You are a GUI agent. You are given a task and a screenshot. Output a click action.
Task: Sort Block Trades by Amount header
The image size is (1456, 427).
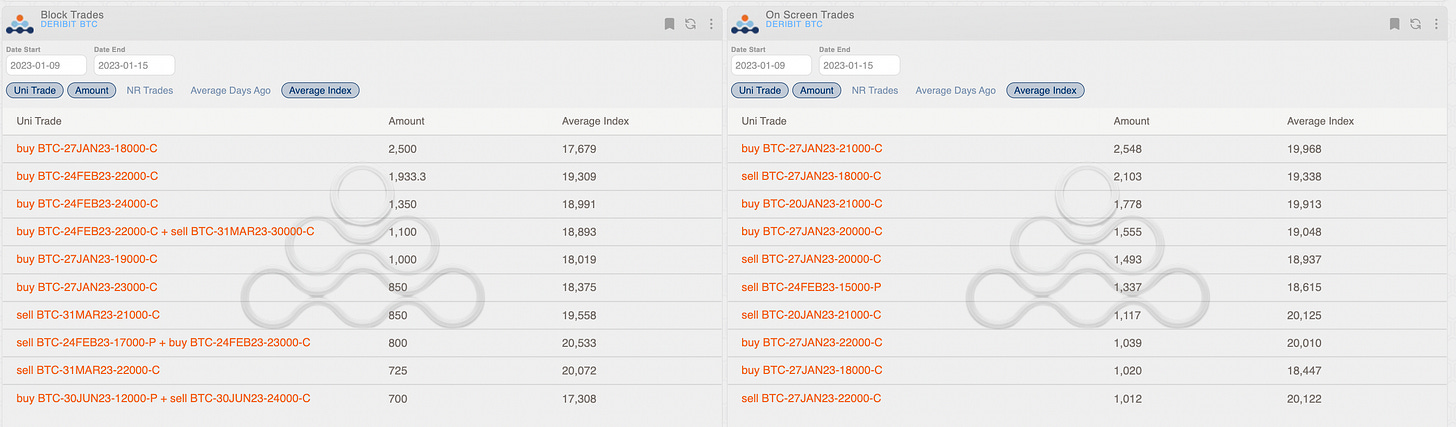tap(407, 121)
